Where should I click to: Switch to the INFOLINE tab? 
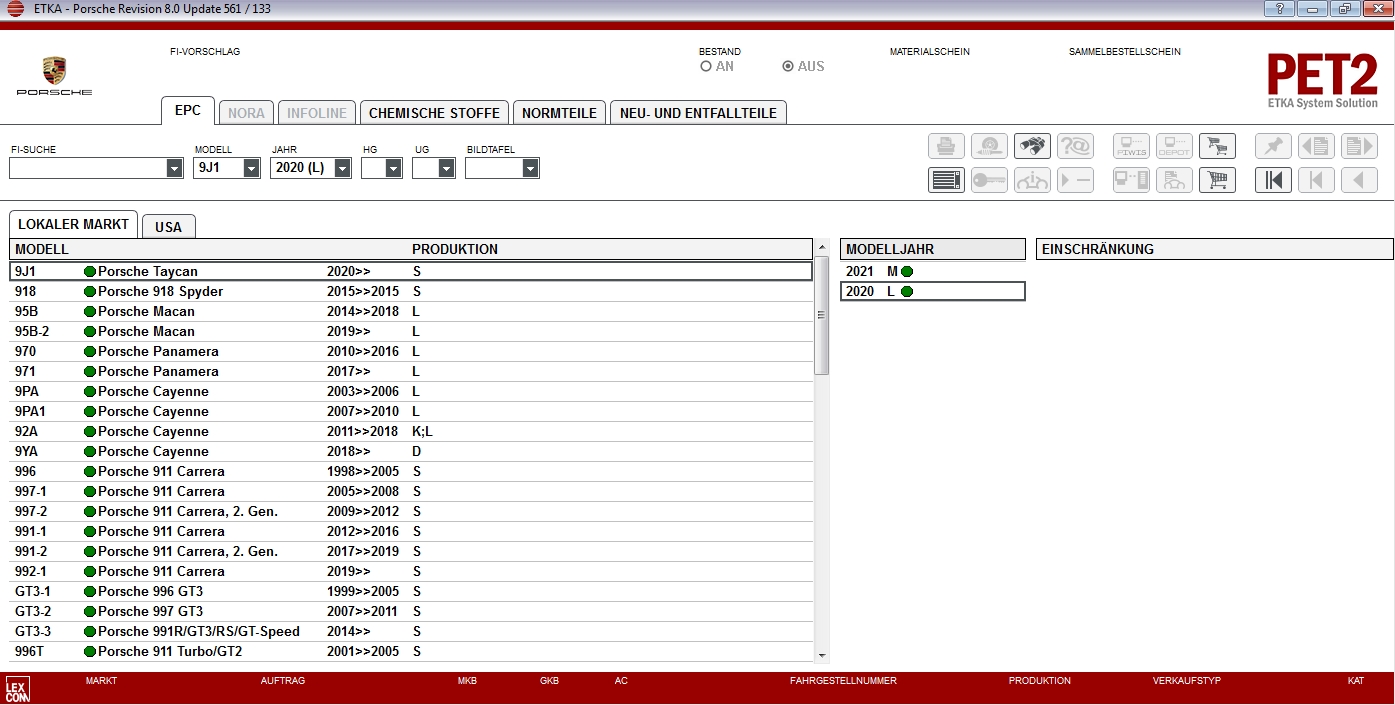[x=316, y=113]
